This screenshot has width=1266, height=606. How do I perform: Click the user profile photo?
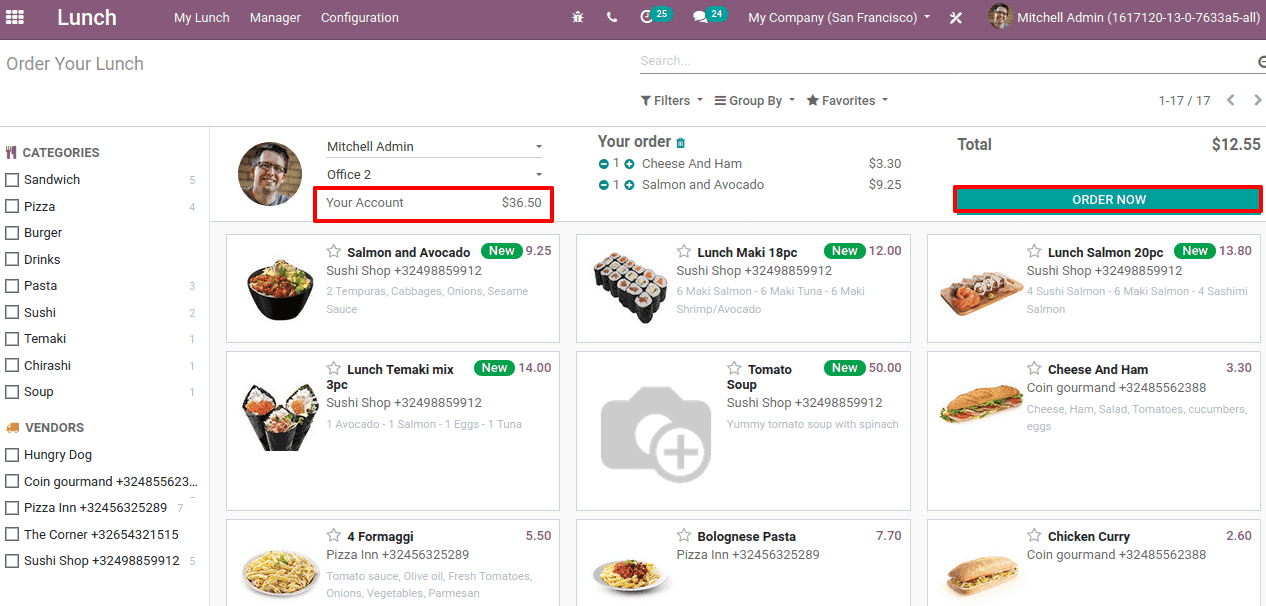[270, 174]
